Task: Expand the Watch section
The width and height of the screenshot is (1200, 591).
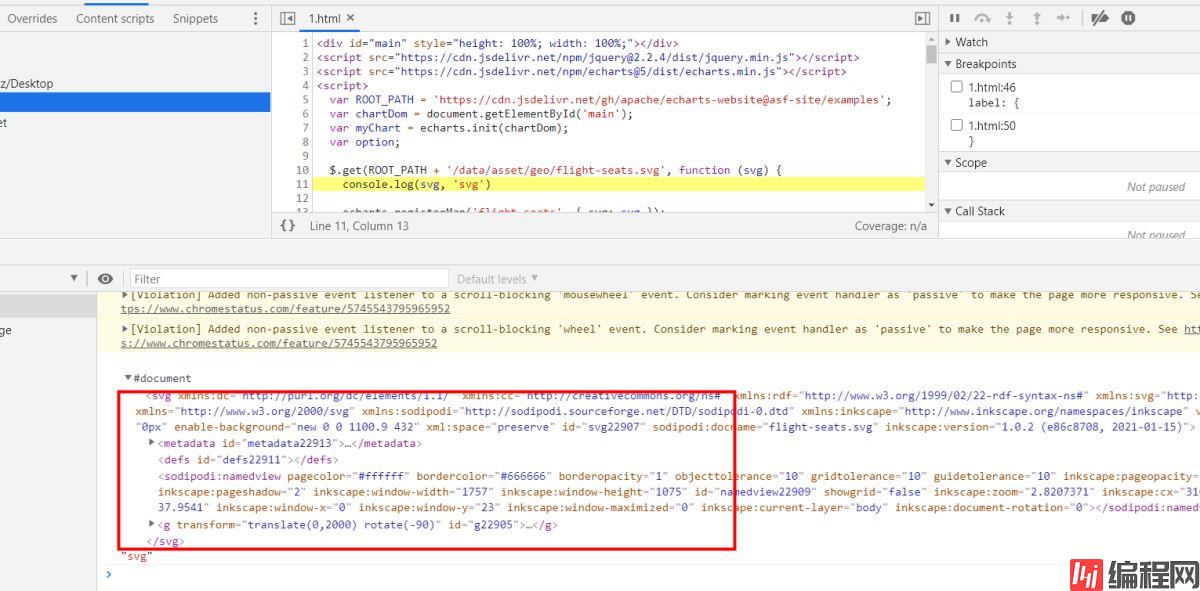Action: pos(970,42)
